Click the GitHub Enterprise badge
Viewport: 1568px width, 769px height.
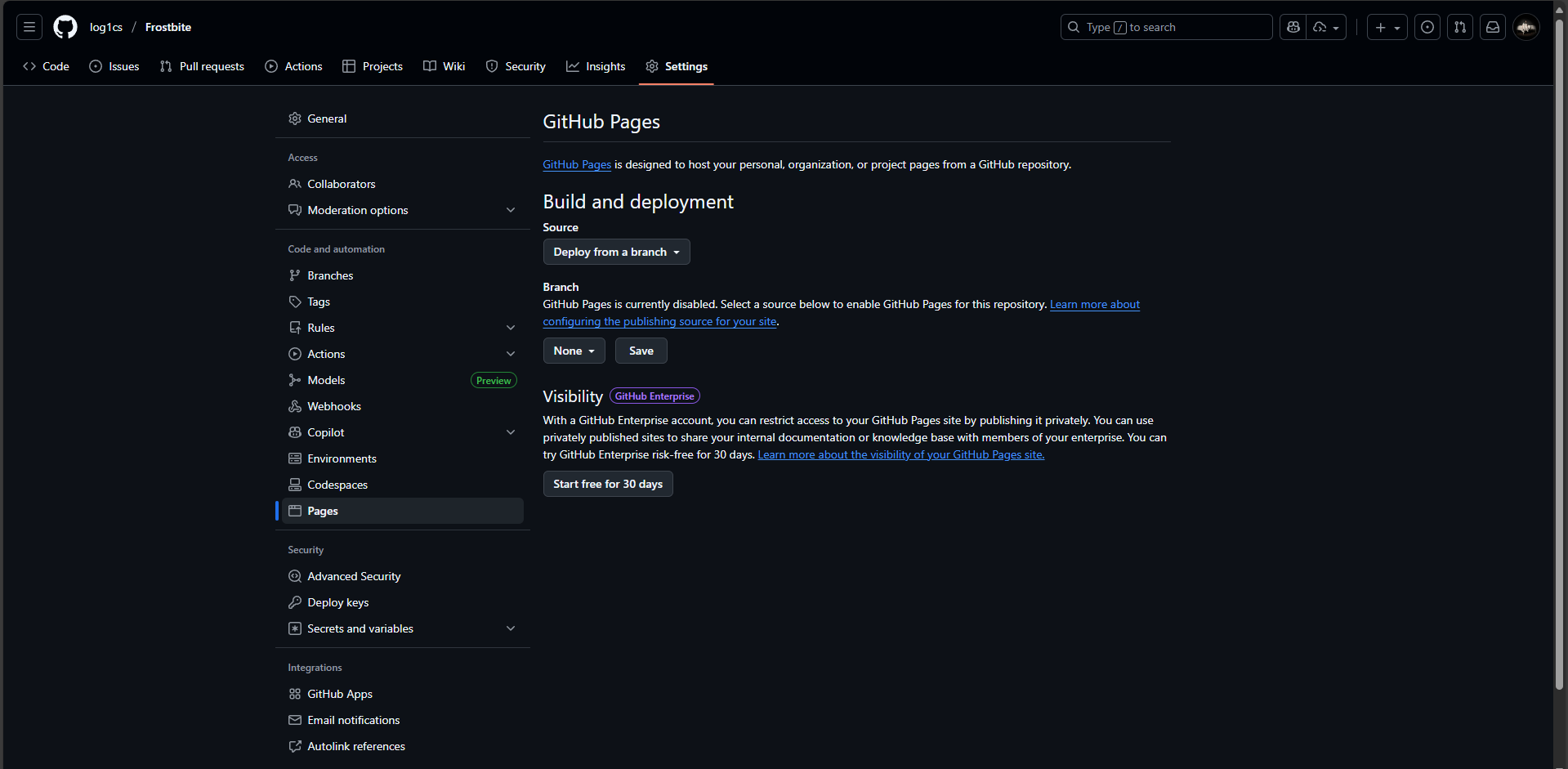click(x=654, y=396)
